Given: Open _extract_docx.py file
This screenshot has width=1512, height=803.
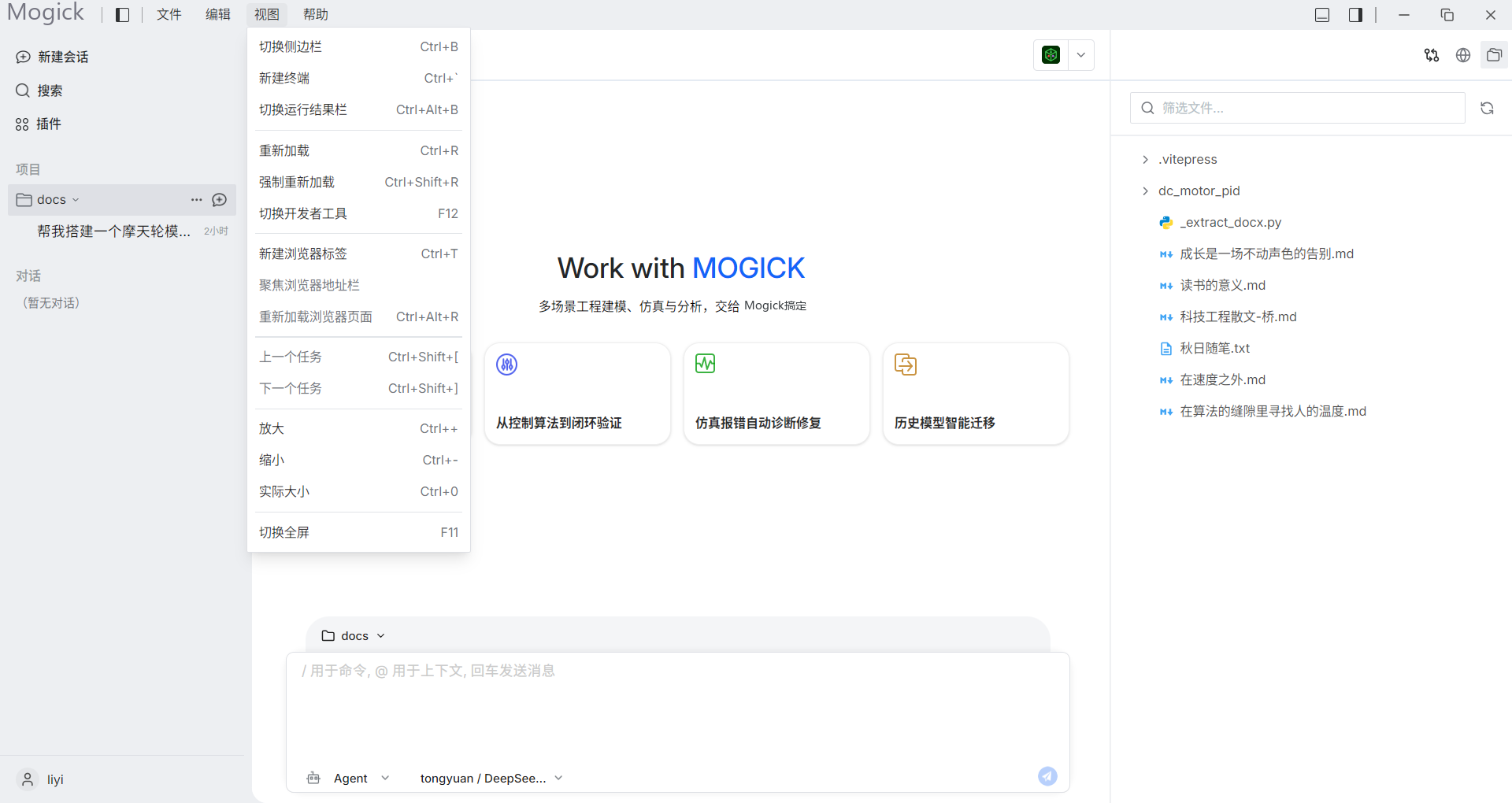Looking at the screenshot, I should (1220, 222).
